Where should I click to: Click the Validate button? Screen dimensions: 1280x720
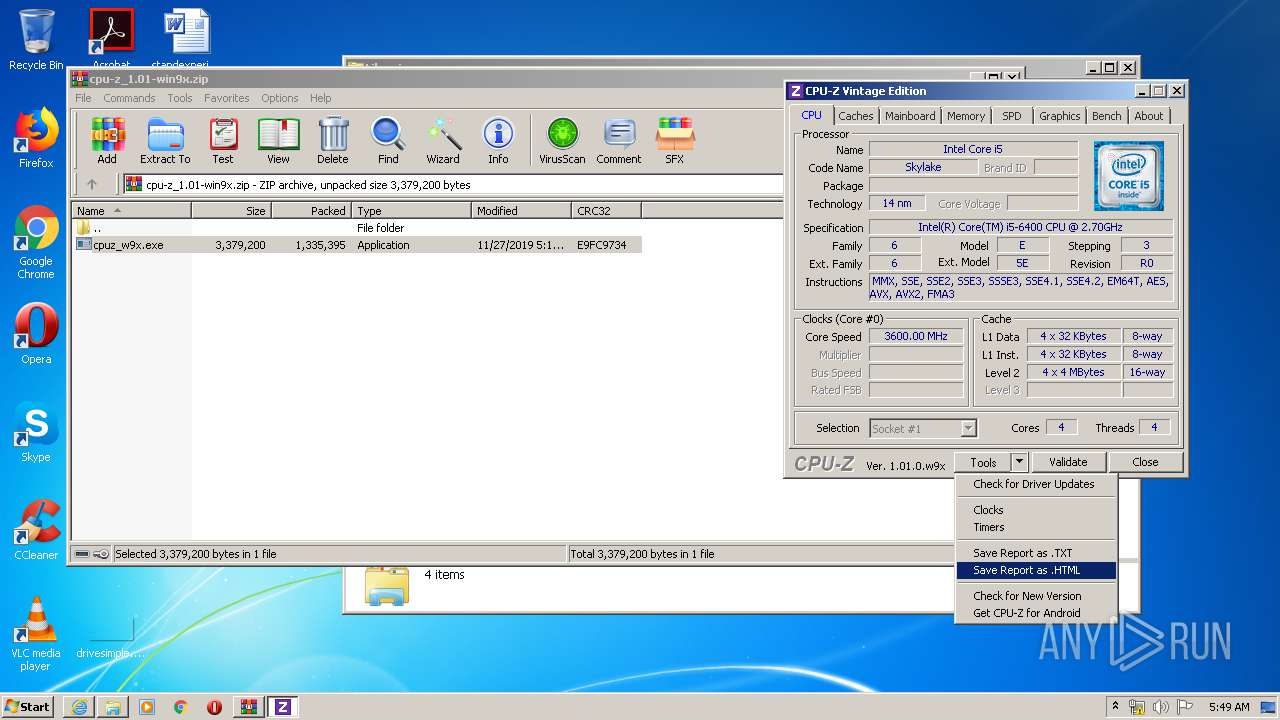pos(1068,462)
